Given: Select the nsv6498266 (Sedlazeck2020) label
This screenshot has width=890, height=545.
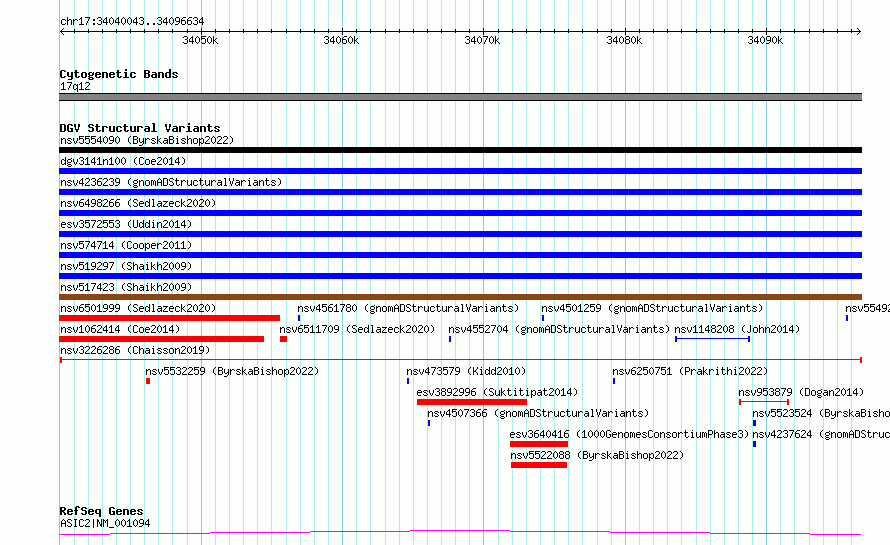Looking at the screenshot, I should coord(138,203).
